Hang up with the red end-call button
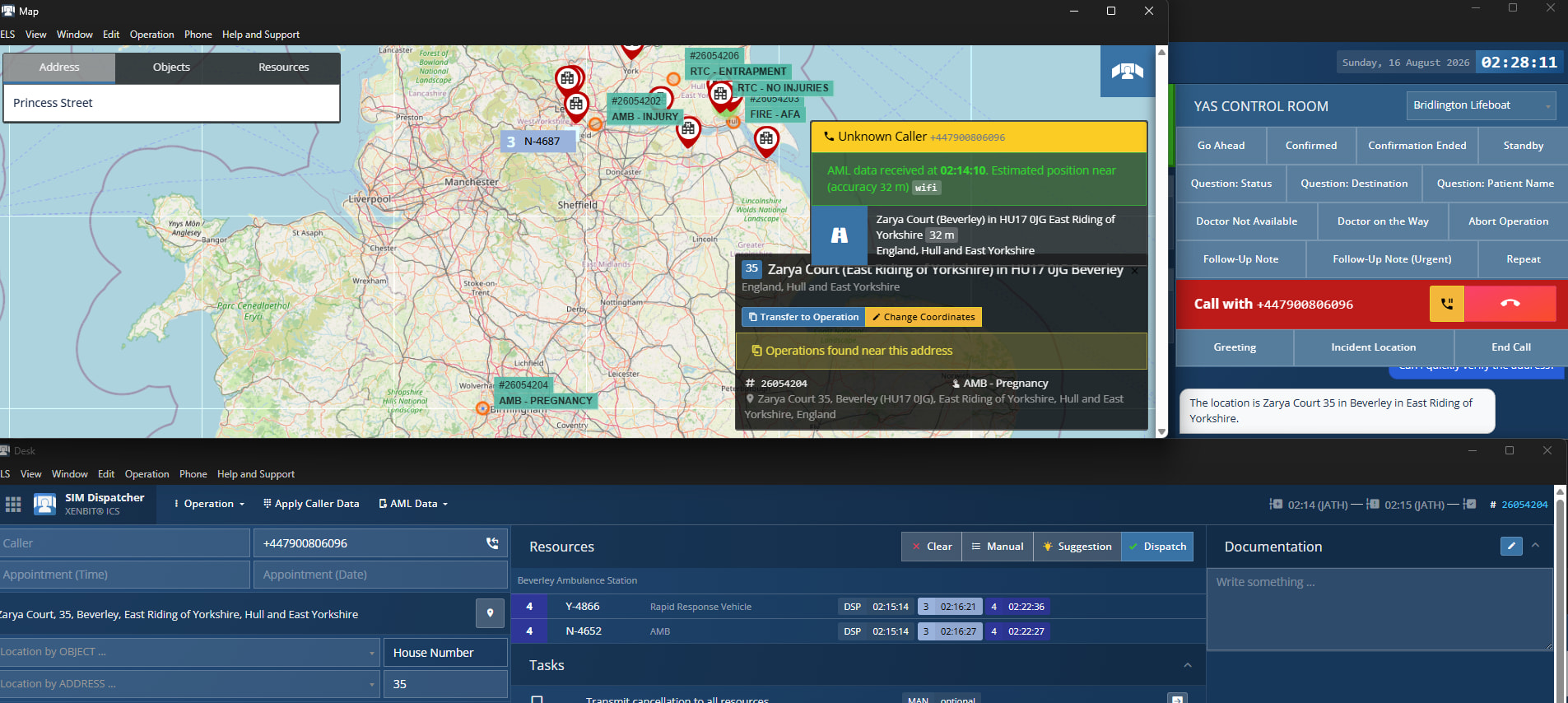Viewport: 1568px width, 703px height. [x=1510, y=304]
